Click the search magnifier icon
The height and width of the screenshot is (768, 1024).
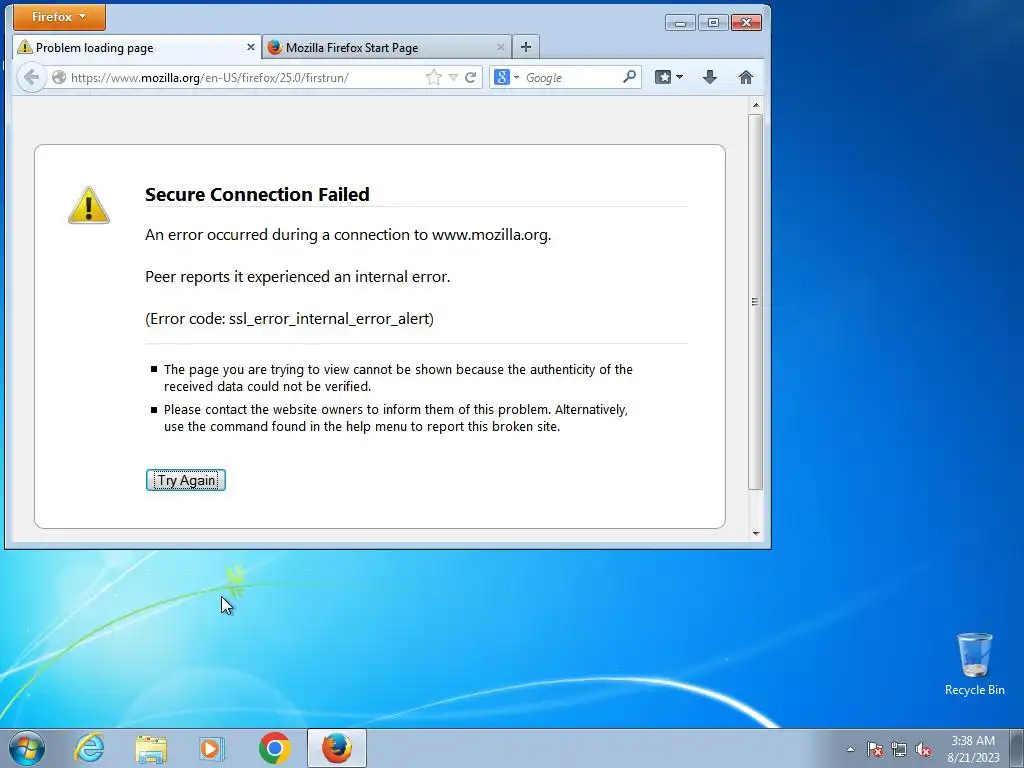click(630, 77)
